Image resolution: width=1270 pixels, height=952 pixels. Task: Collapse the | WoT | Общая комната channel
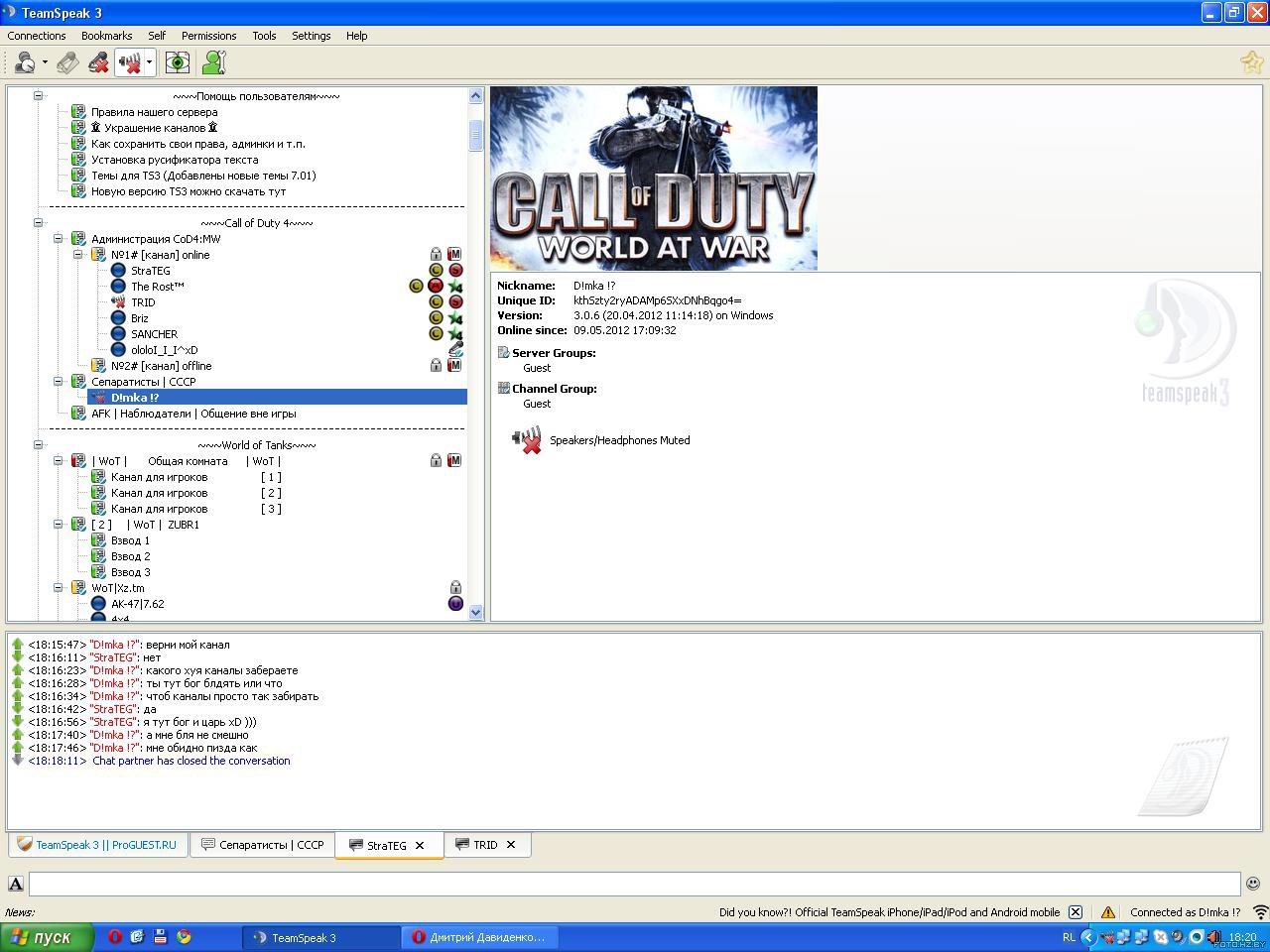(x=59, y=461)
